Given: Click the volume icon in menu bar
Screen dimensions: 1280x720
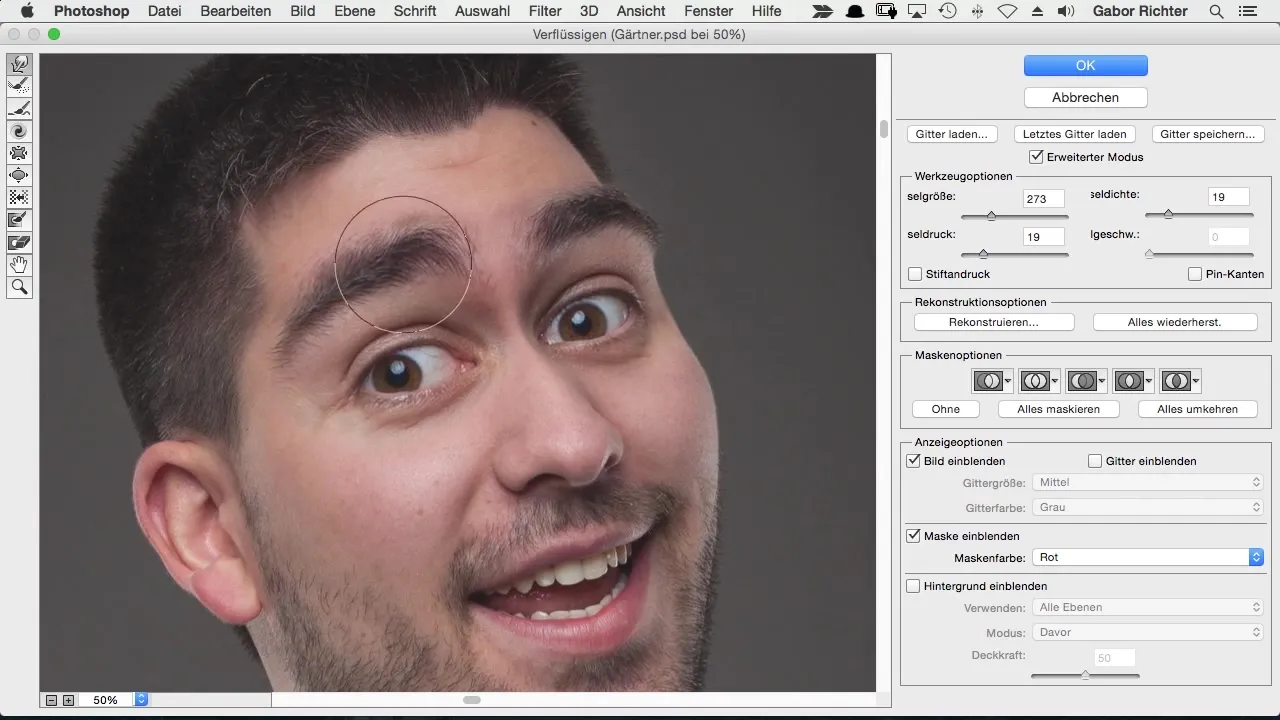Looking at the screenshot, I should [1065, 11].
